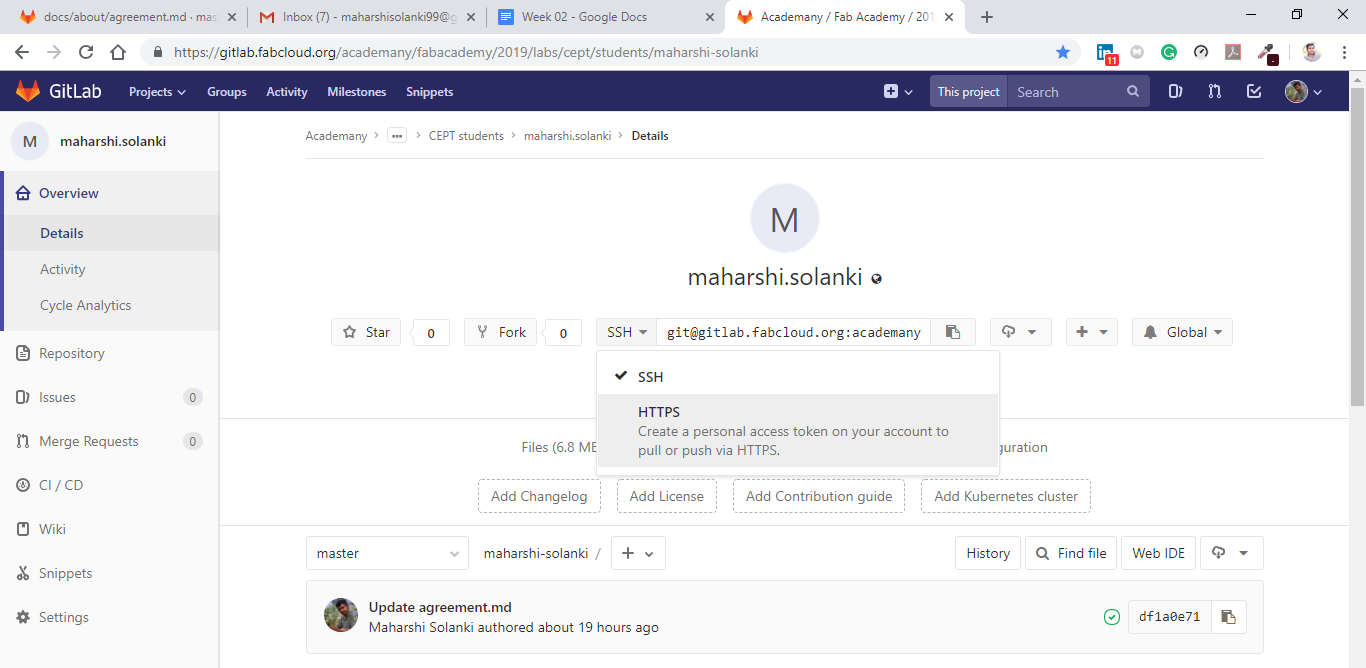
Task: Open Update agreement.md commit link
Action: tap(440, 607)
